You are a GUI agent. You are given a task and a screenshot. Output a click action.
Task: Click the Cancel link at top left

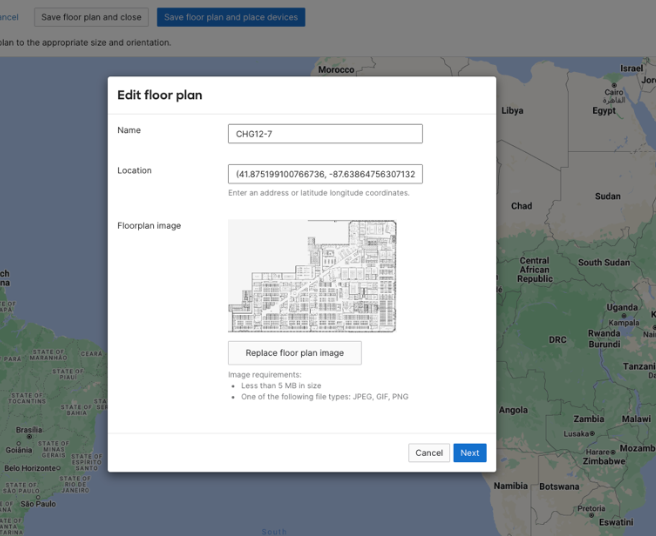[8, 17]
